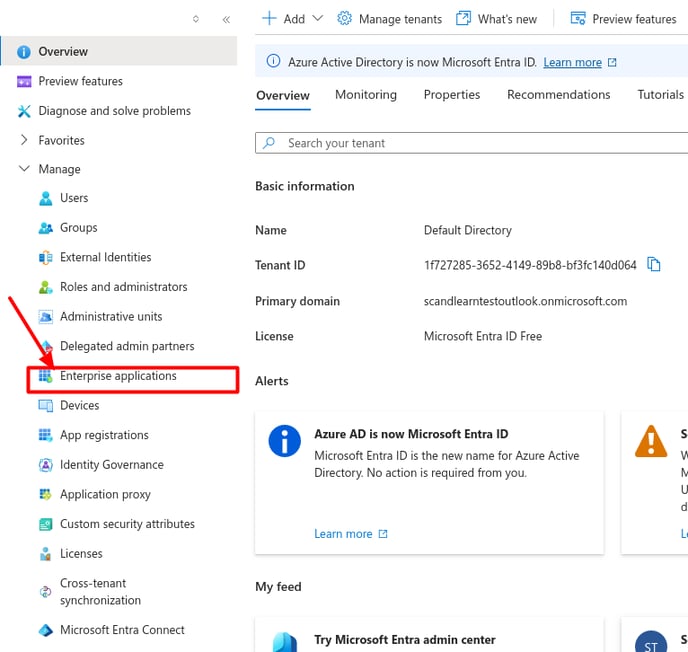Viewport: 688px width, 652px height.
Task: Click the Microsoft Entra Connect icon
Action: 45,631
